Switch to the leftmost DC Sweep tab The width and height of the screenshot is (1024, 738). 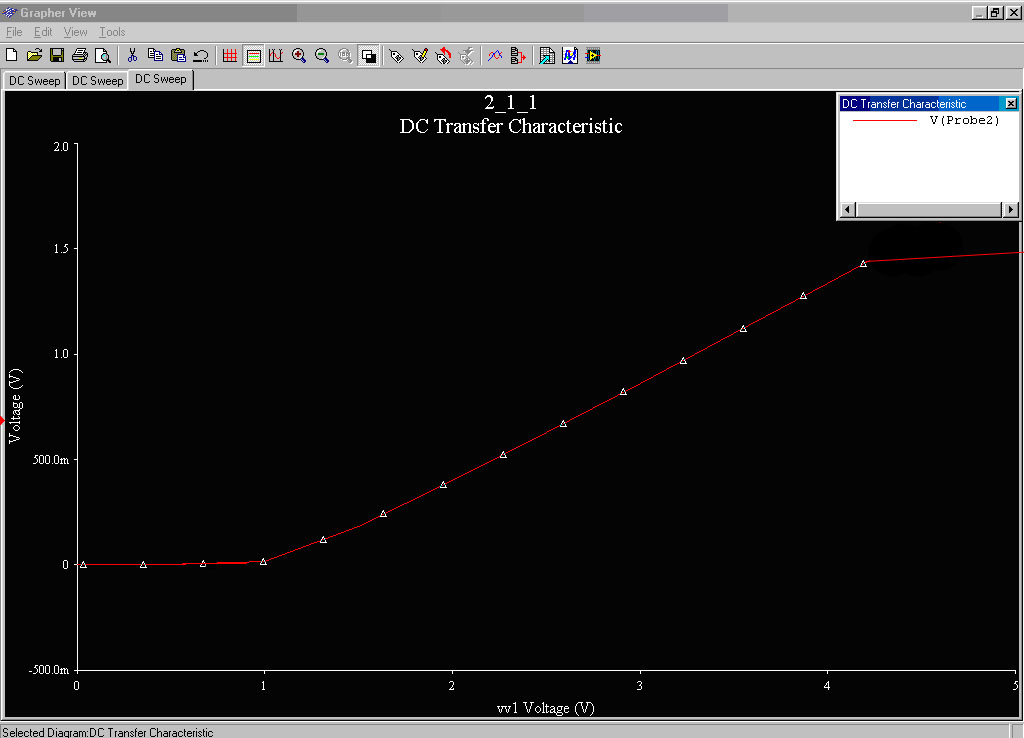tap(35, 81)
